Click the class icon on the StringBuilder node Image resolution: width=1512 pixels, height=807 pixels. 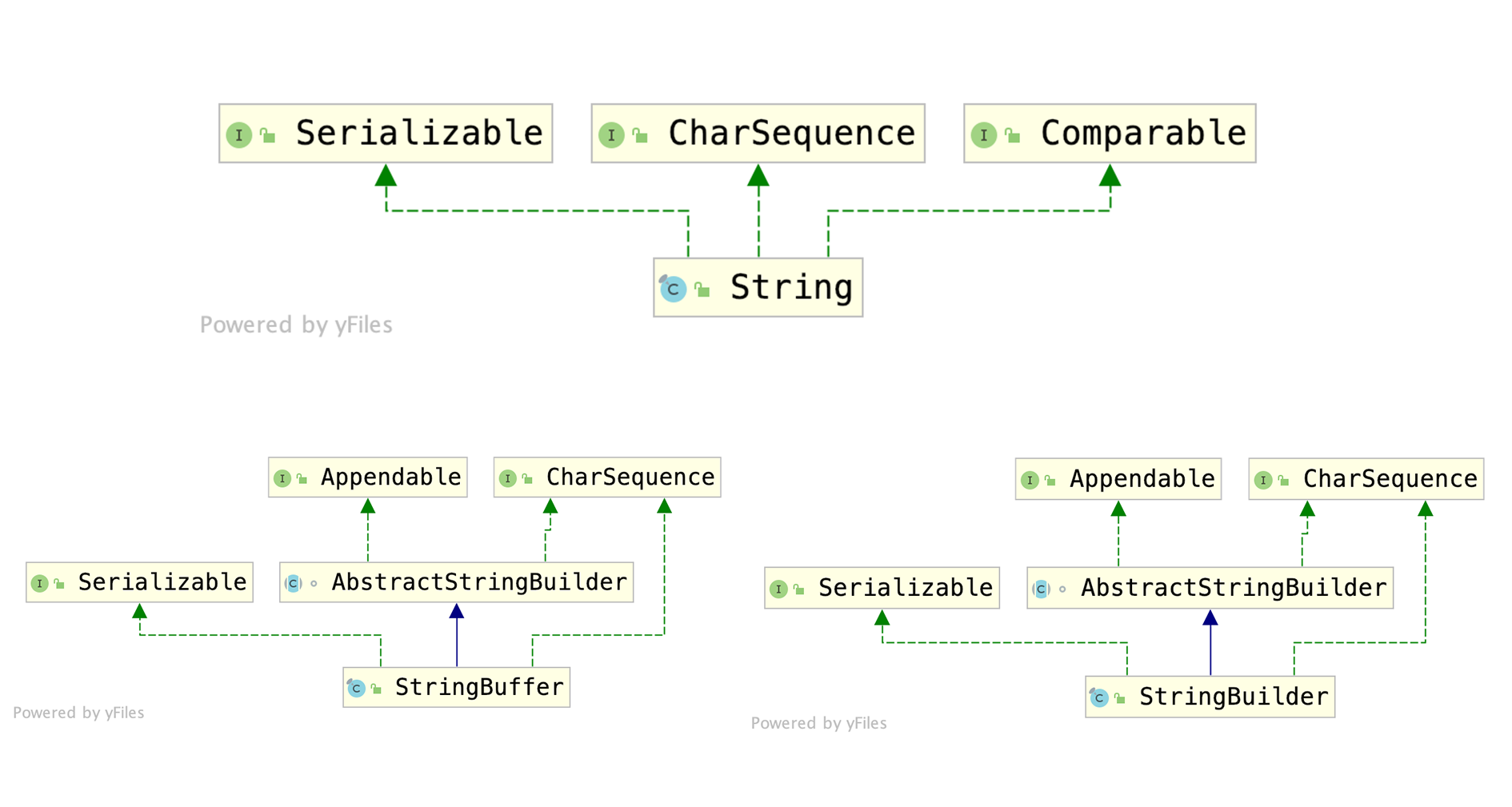click(1099, 698)
